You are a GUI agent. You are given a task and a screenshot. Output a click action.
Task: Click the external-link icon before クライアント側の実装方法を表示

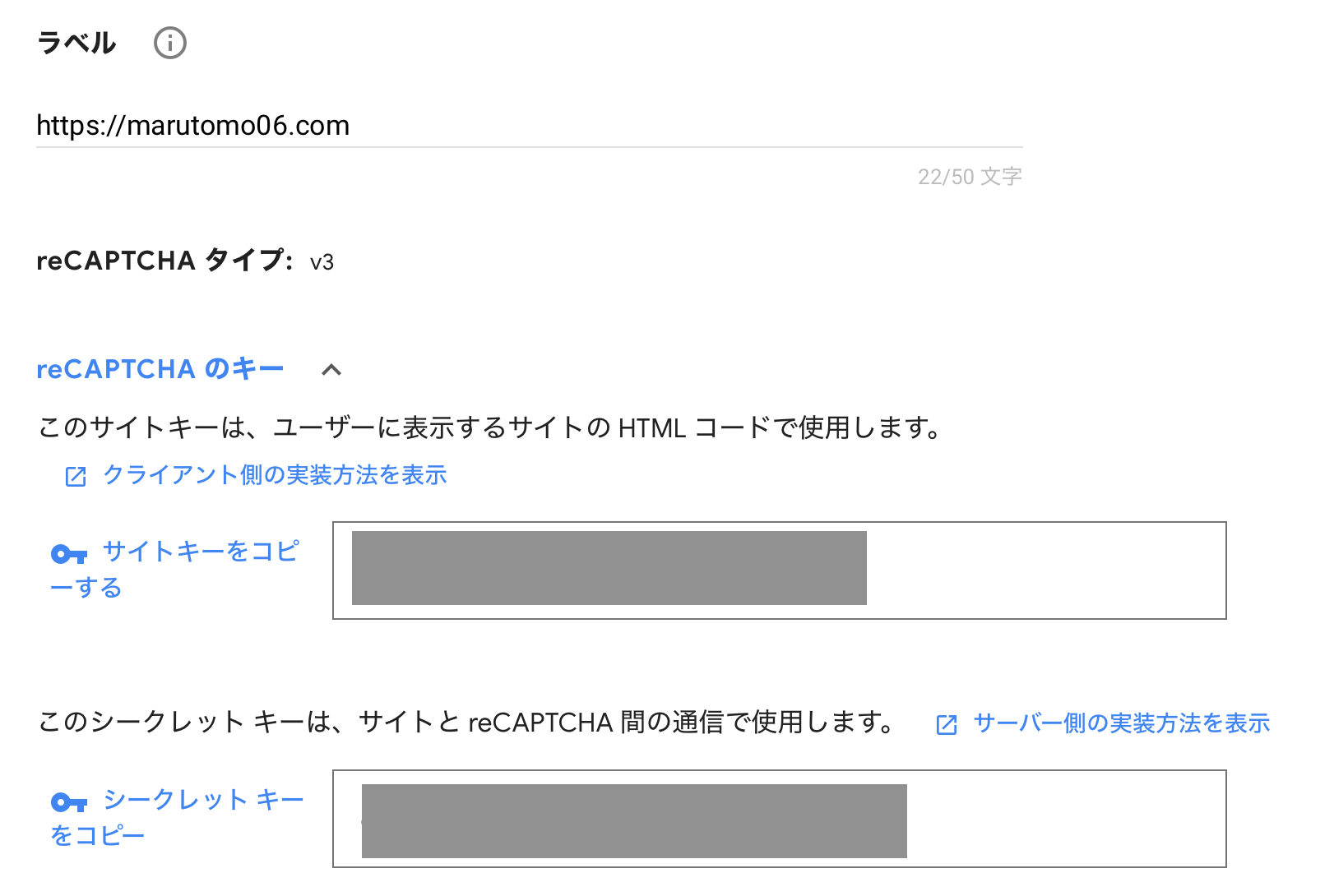[x=76, y=477]
